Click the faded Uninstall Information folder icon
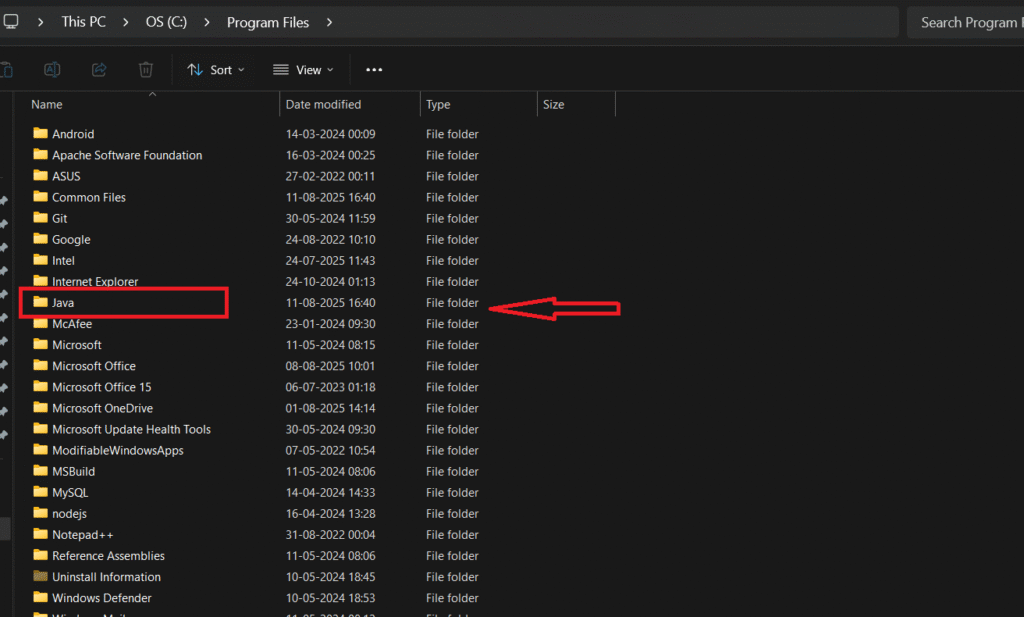The height and width of the screenshot is (617, 1024). point(40,577)
